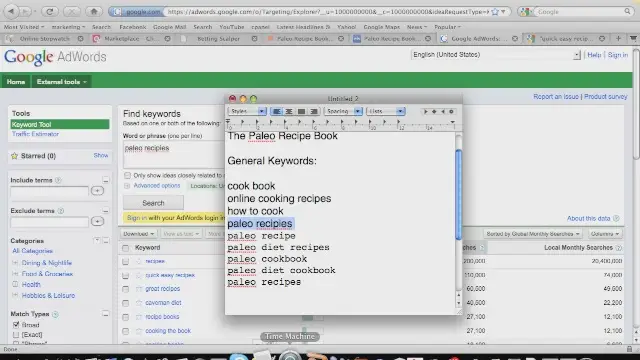The height and width of the screenshot is (360, 640).
Task: Select right text alignment in editor toolbar
Action: pos(313,111)
